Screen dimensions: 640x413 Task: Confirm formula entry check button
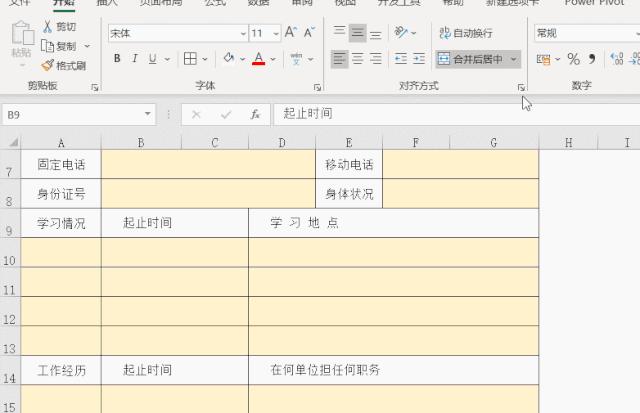226,115
